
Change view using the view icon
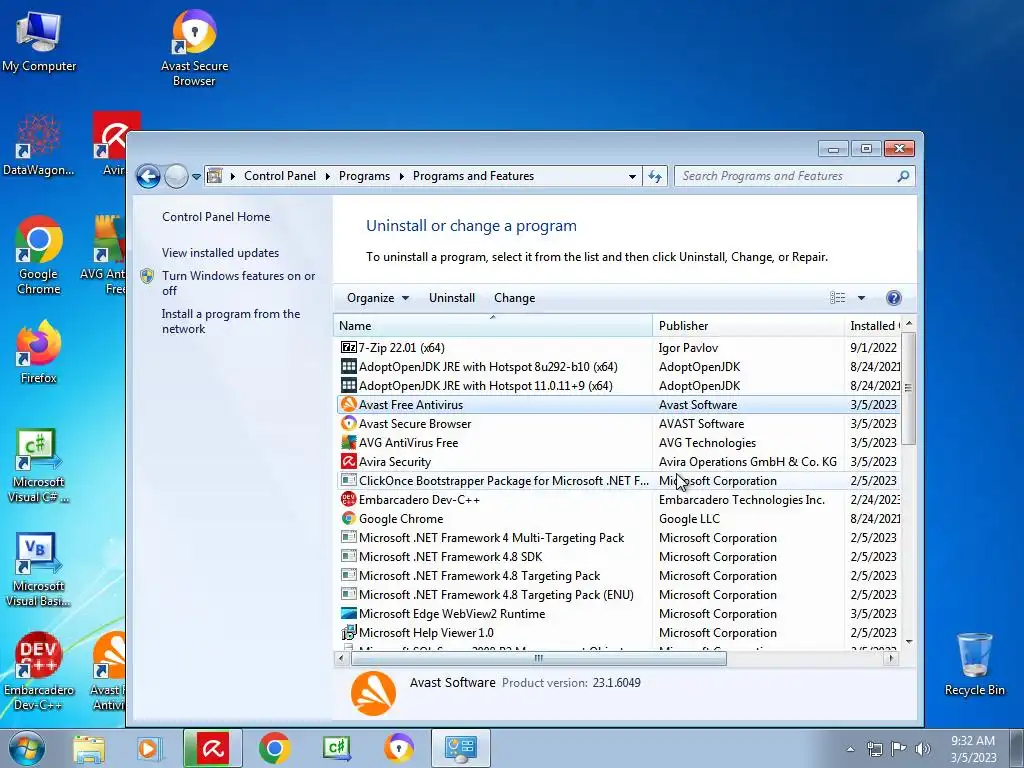(x=837, y=298)
